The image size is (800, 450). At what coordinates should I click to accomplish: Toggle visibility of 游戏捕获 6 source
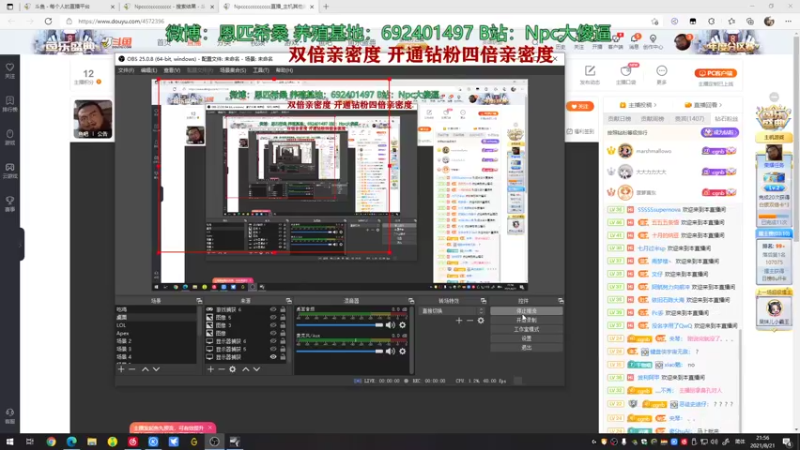click(273, 309)
